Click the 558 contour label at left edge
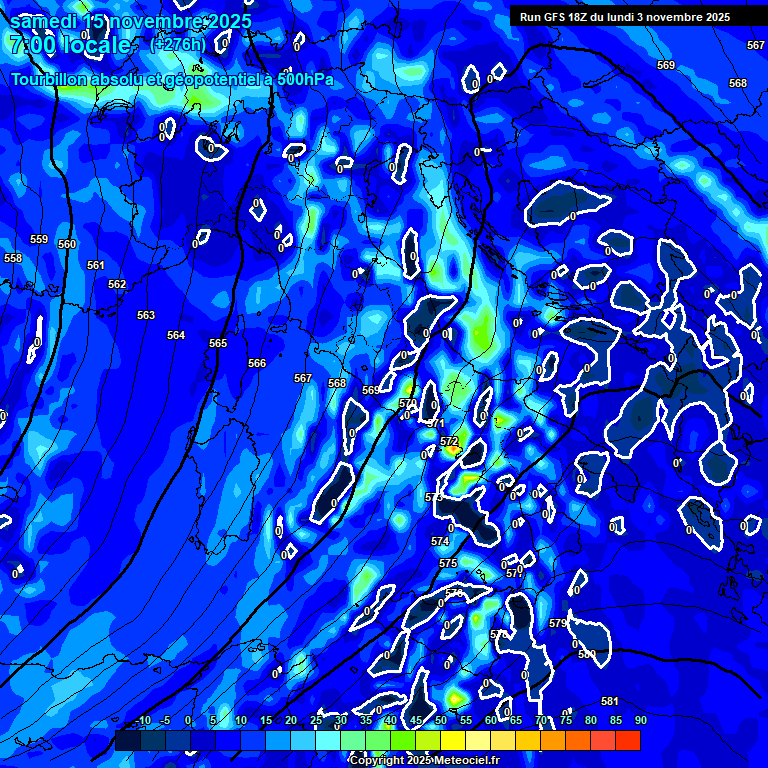The height and width of the screenshot is (768, 768). pyautogui.click(x=13, y=258)
